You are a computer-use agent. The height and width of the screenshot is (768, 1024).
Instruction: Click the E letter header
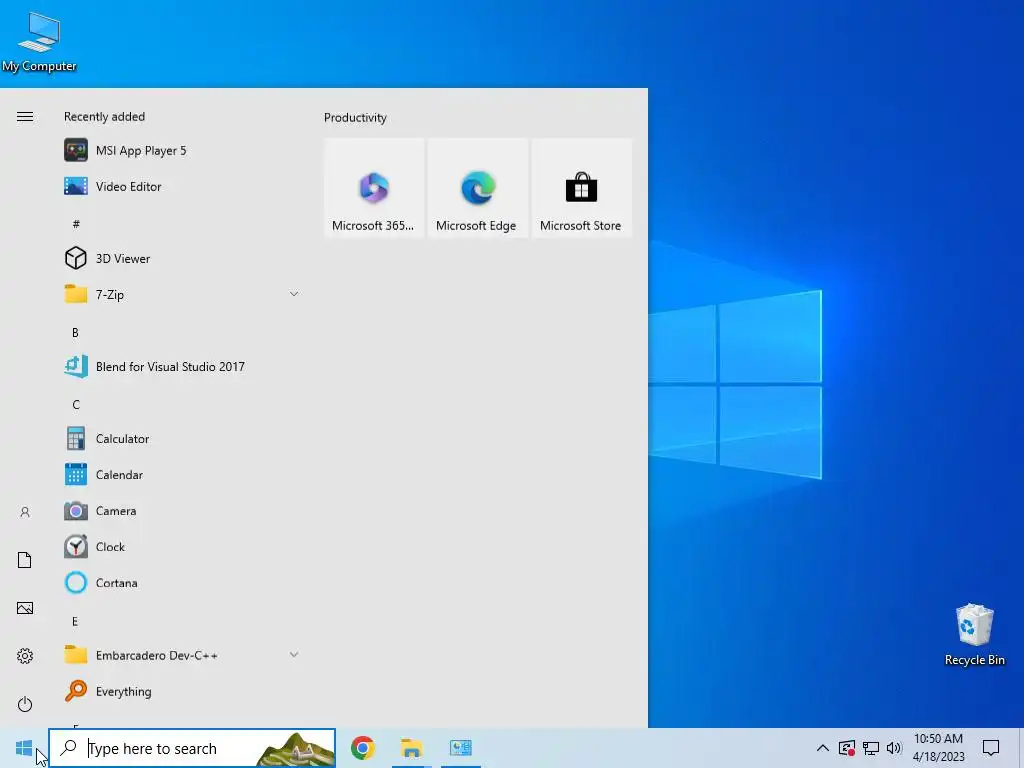(x=75, y=621)
